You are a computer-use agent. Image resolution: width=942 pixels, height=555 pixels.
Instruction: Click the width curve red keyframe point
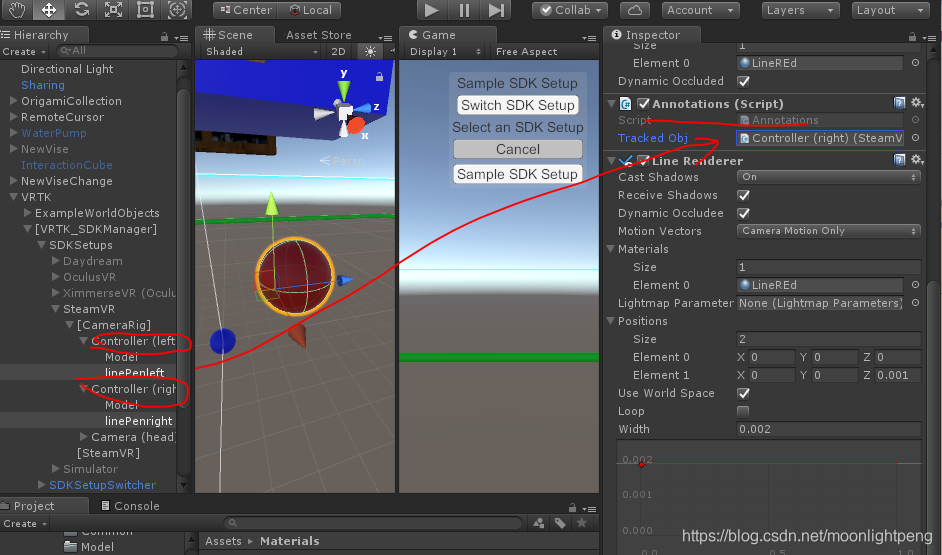(642, 464)
